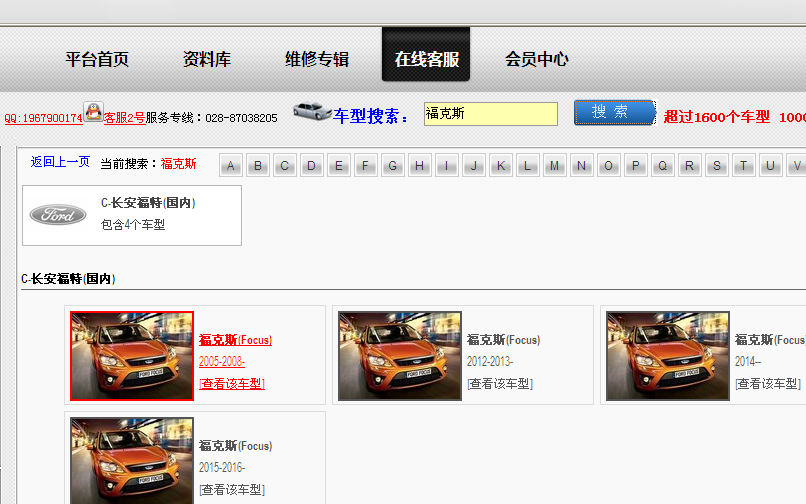
Task: Click the 包含4个车型 text
Action: [133, 225]
